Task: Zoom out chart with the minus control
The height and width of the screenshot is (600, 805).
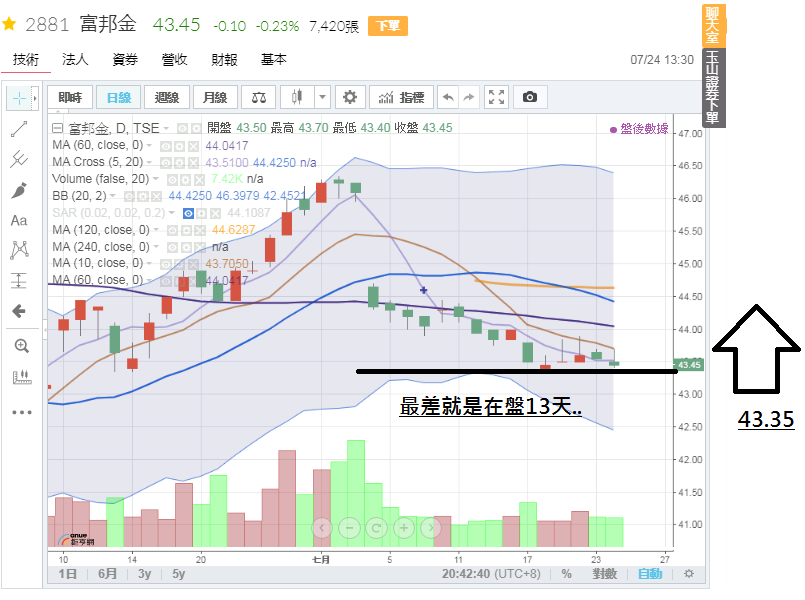Action: [349, 527]
